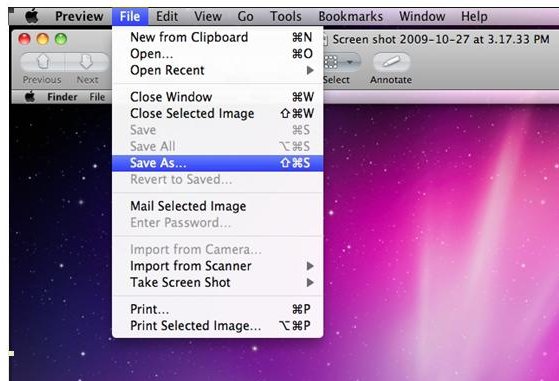
Task: Click the Annotate pencil icon
Action: [391, 62]
